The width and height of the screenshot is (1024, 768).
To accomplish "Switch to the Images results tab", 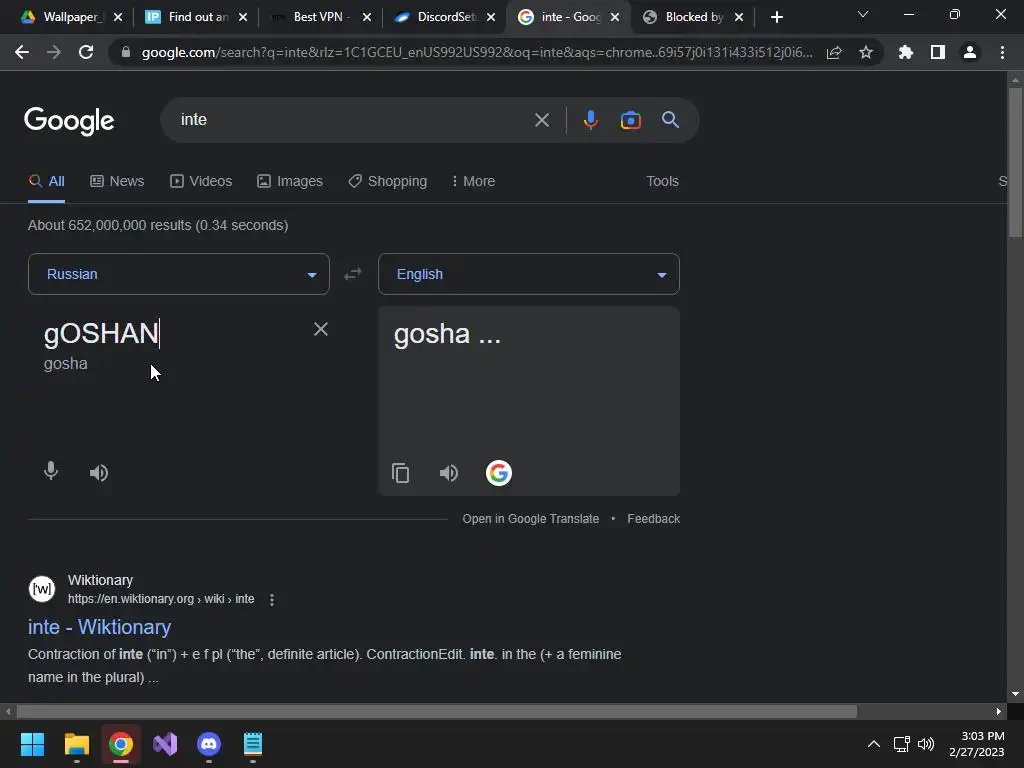I will [290, 181].
